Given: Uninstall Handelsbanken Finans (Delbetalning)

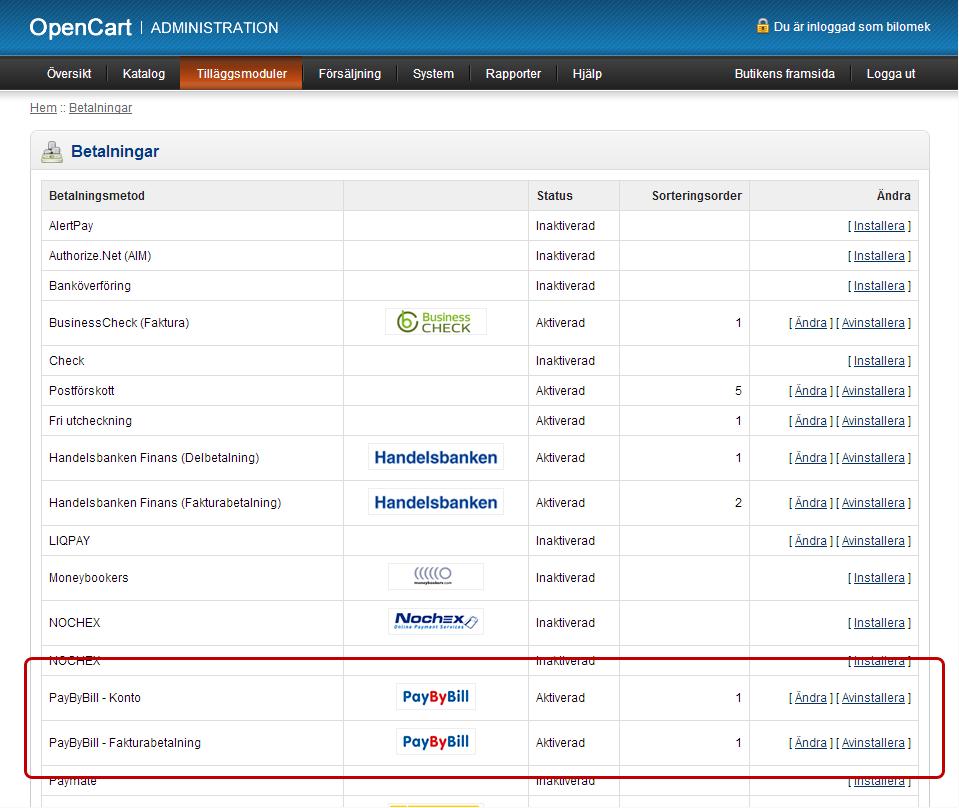Looking at the screenshot, I should [x=873, y=458].
